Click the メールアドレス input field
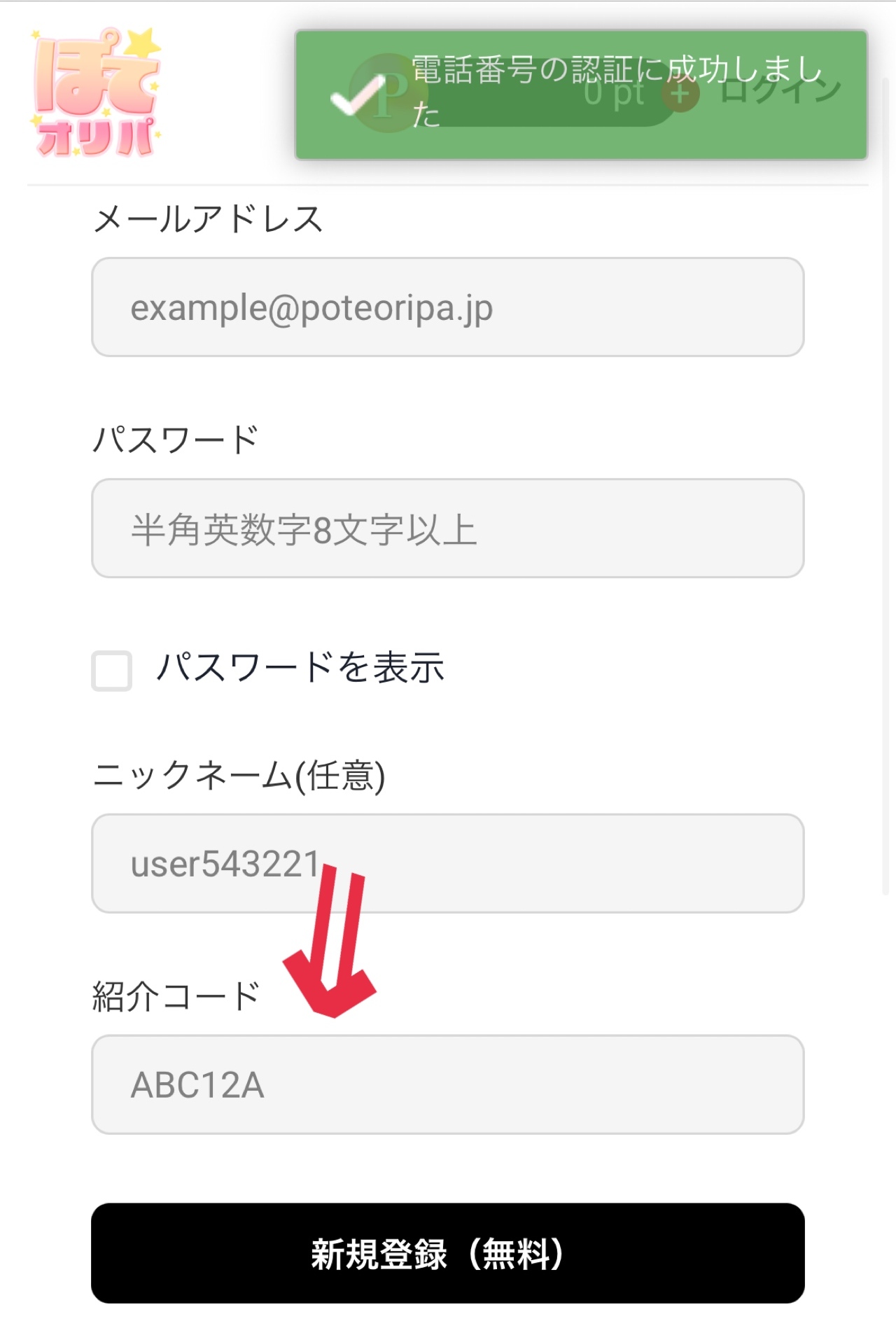The height and width of the screenshot is (1321, 896). [x=448, y=307]
